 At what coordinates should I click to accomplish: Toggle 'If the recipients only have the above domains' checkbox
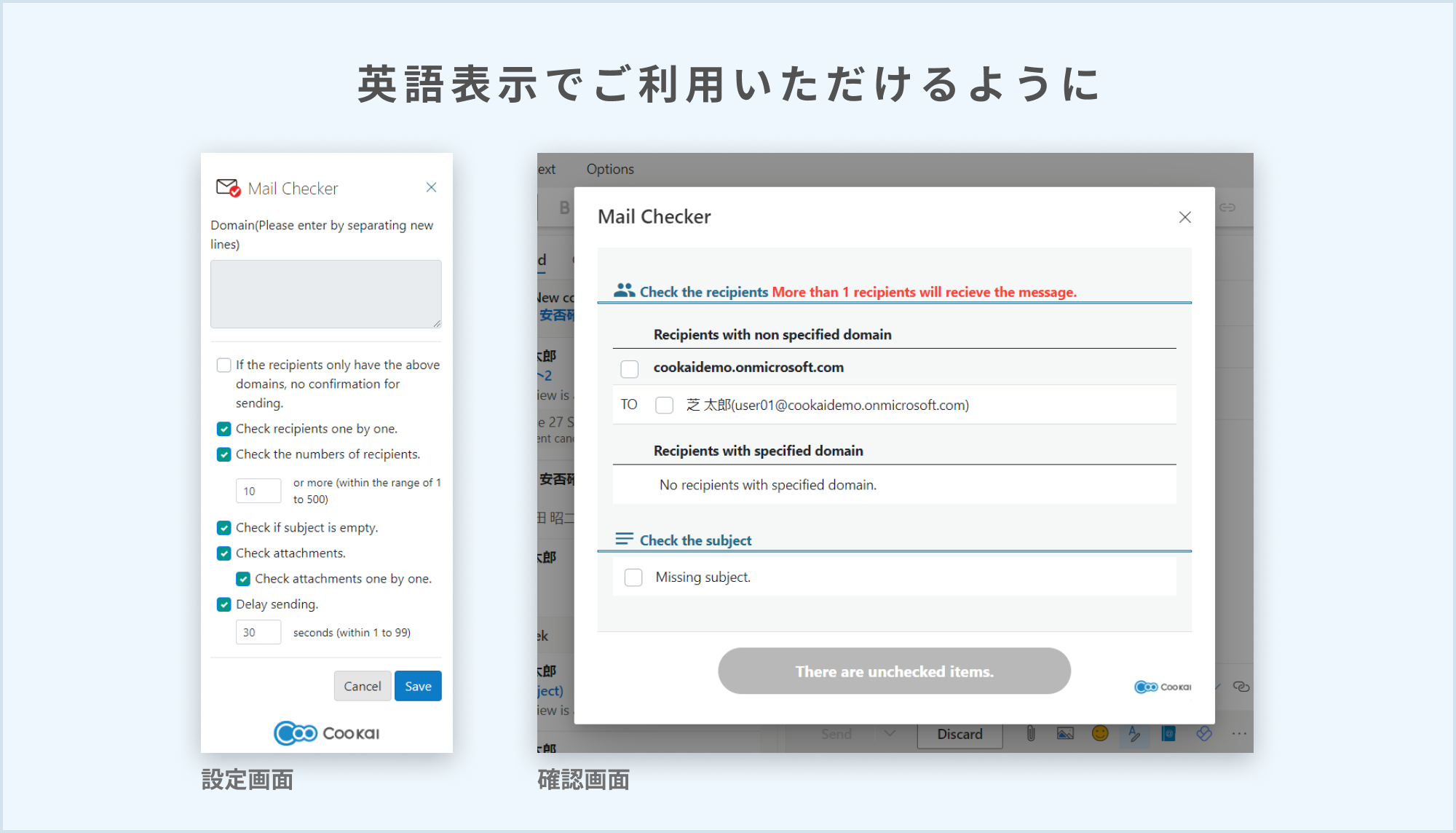tap(223, 365)
